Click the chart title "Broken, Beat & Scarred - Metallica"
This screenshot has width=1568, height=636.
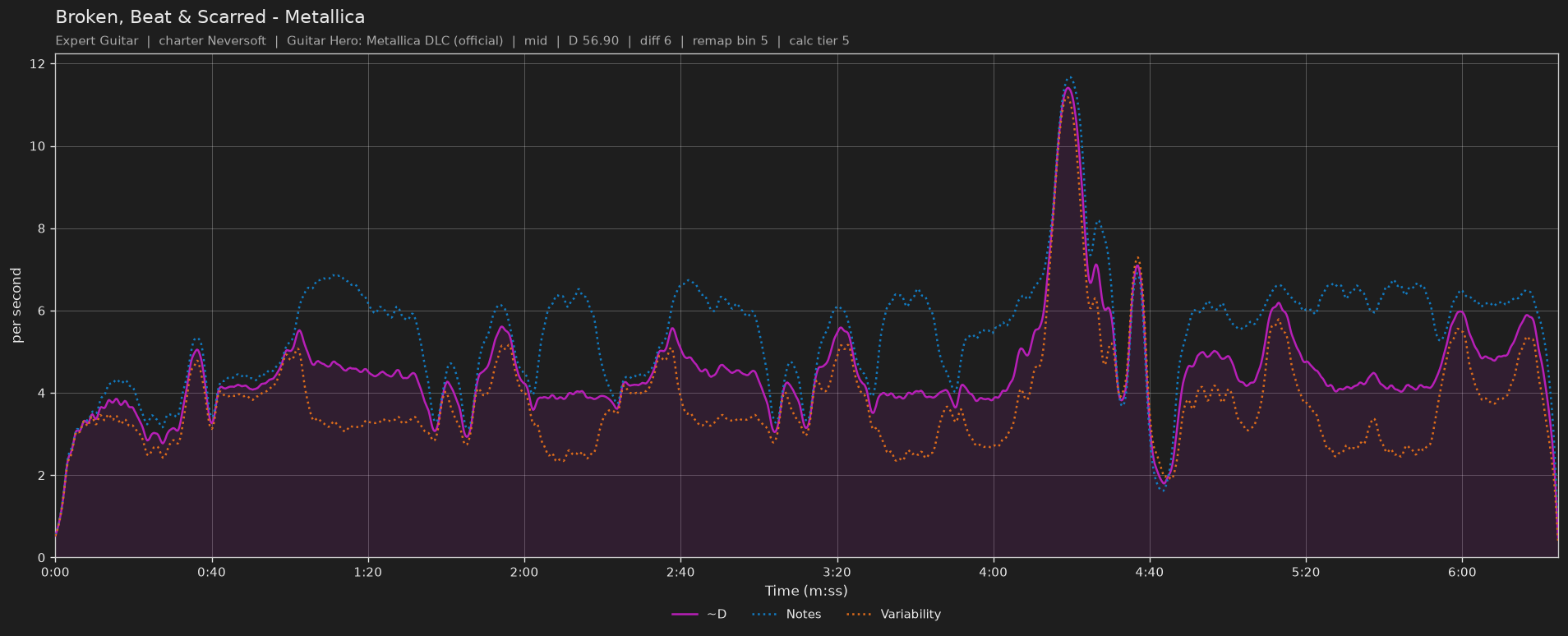pos(210,17)
